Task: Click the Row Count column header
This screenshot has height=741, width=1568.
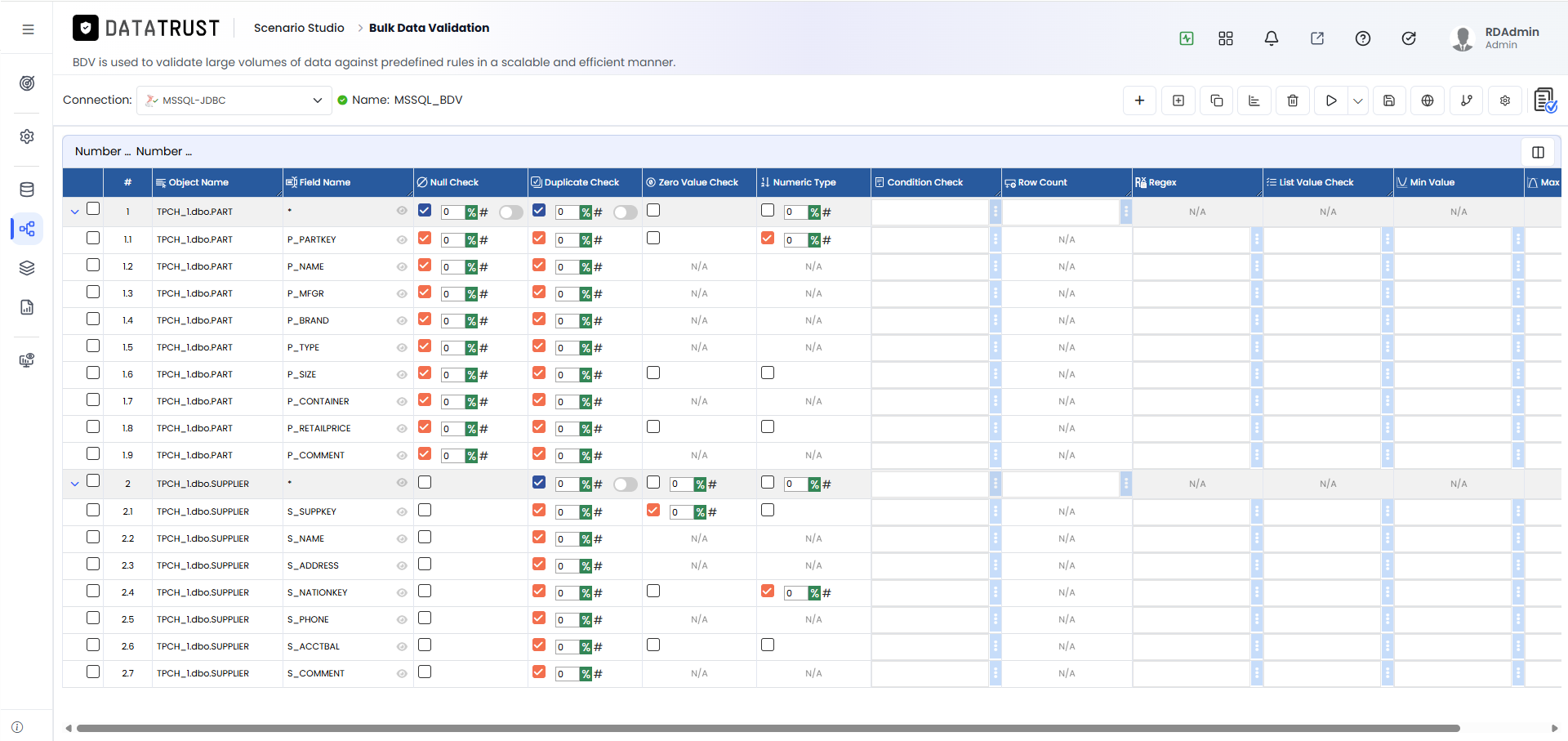Action: 1067,182
